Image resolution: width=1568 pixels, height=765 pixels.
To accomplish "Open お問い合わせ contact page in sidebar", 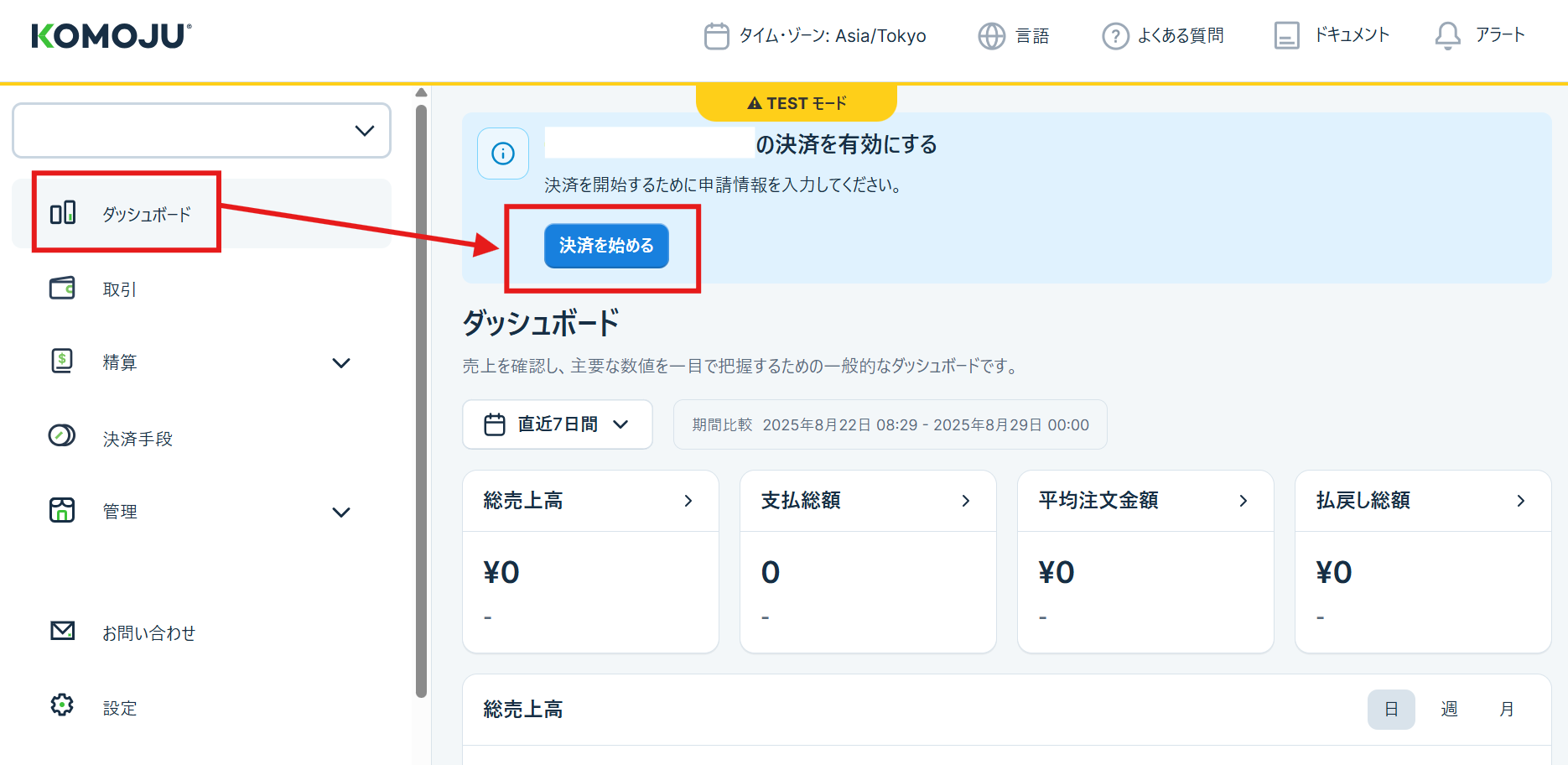I will (148, 633).
